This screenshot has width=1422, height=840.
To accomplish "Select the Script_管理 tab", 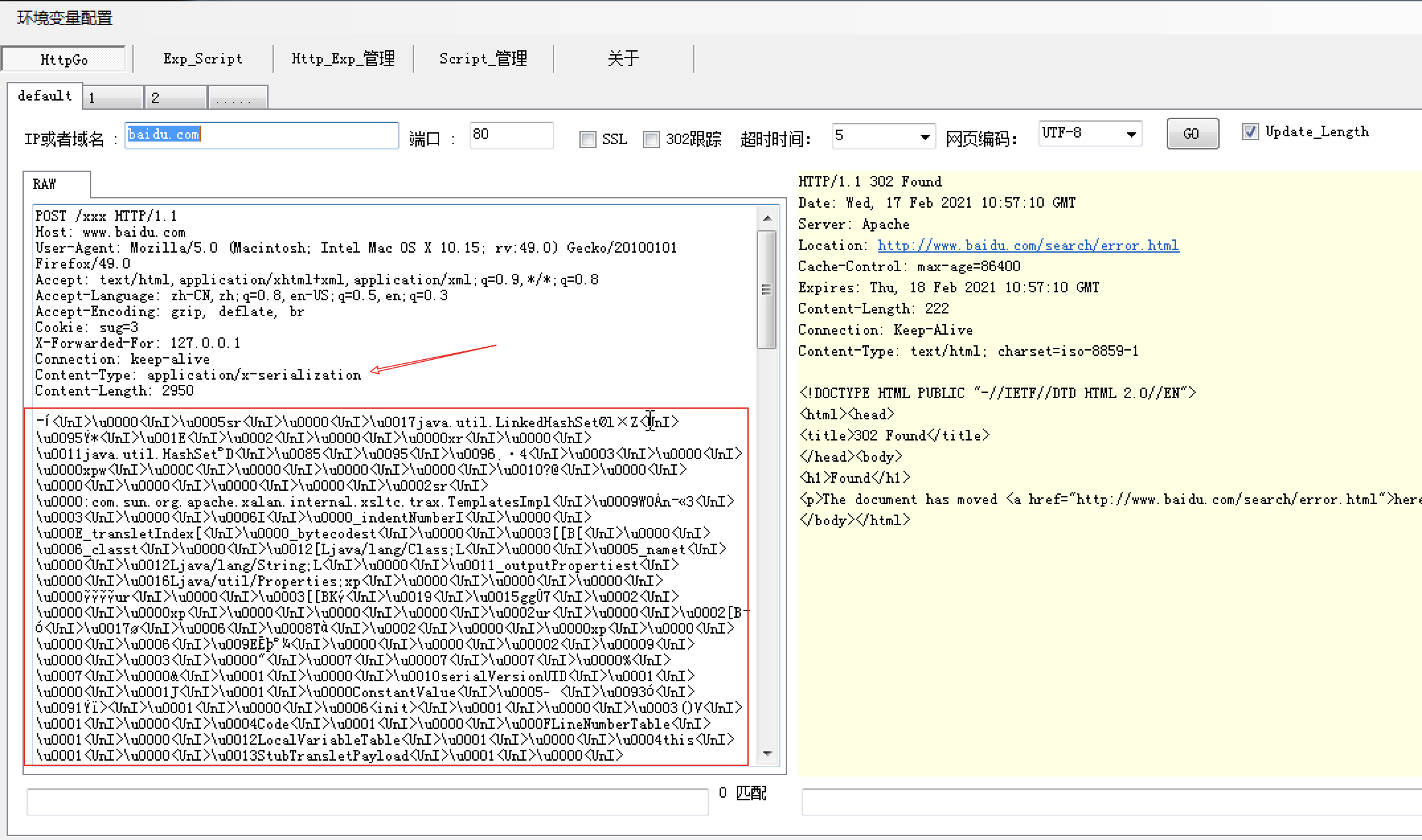I will (x=483, y=59).
